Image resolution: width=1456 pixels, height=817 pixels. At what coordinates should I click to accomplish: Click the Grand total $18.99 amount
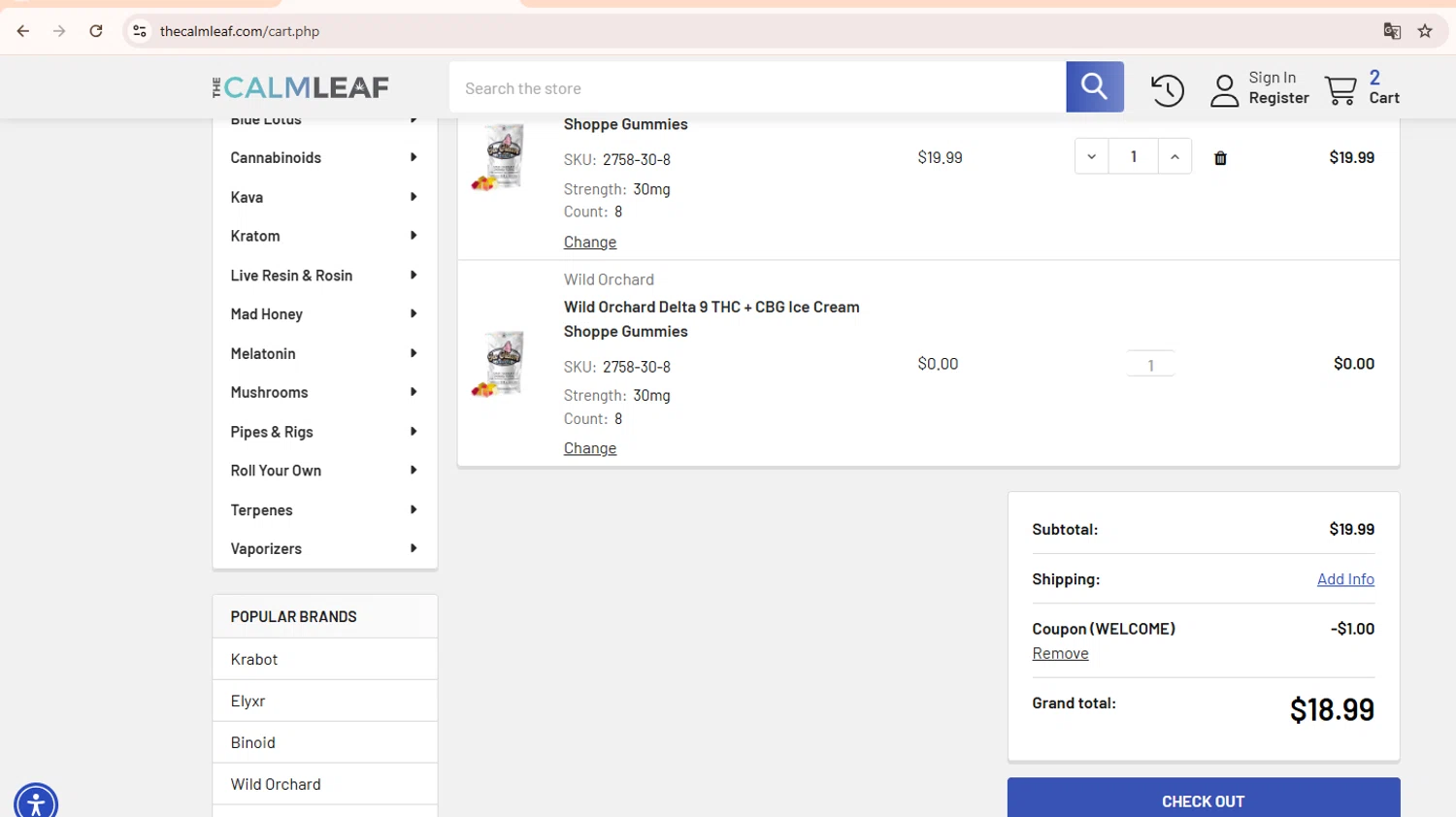[1332, 710]
